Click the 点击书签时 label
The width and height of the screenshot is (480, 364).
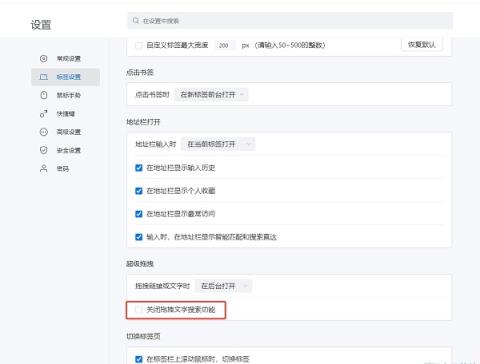(152, 95)
